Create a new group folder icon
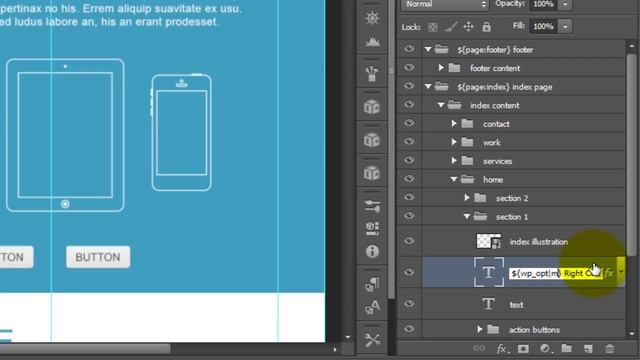The height and width of the screenshot is (360, 640). click(x=567, y=348)
